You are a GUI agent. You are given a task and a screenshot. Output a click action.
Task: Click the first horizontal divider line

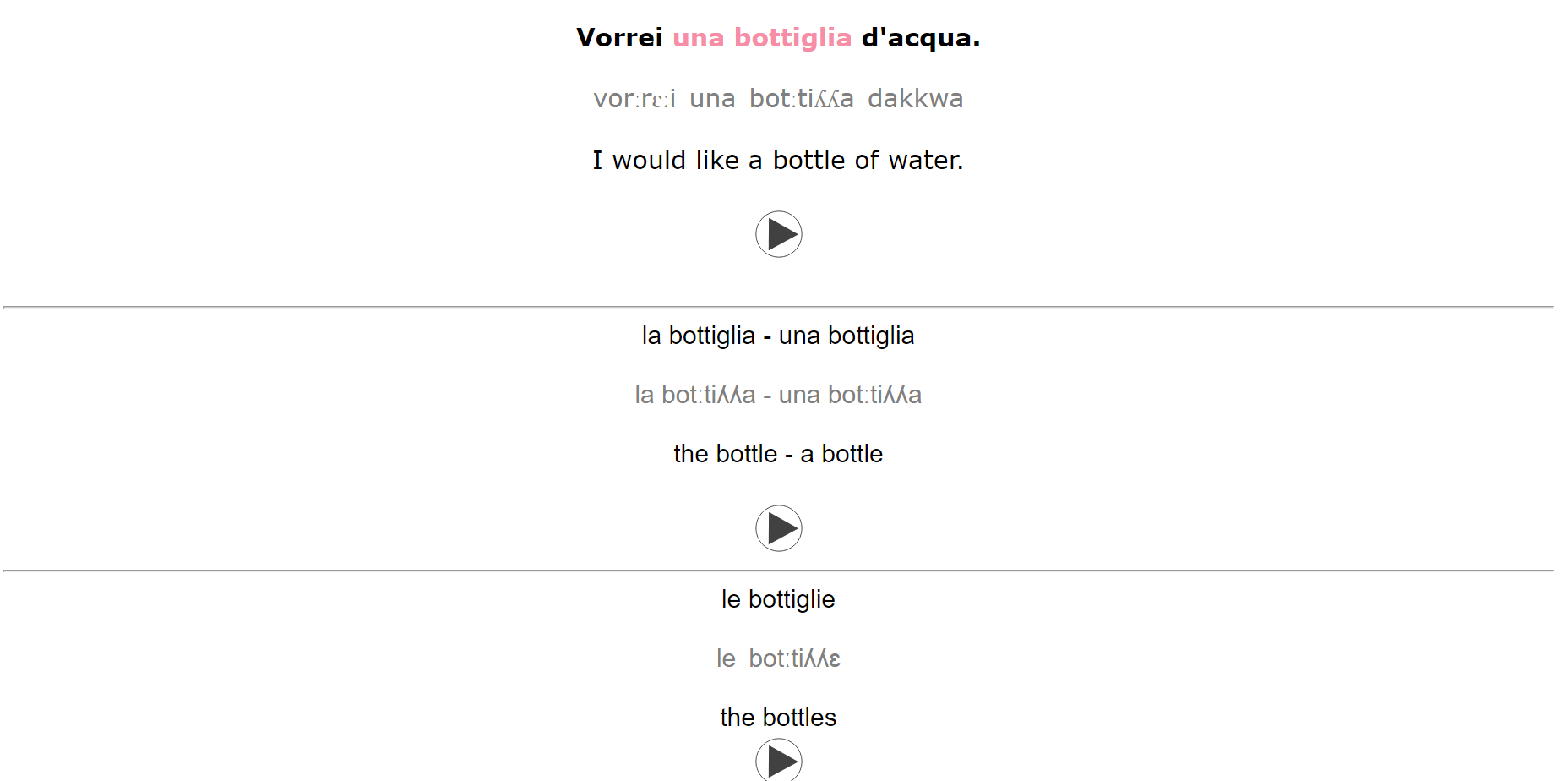click(778, 307)
